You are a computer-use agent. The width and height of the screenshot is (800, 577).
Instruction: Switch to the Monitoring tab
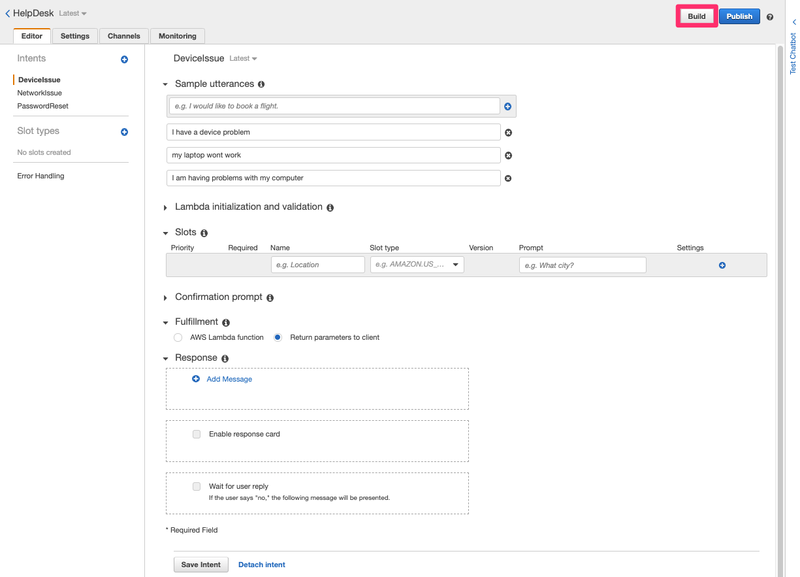178,36
